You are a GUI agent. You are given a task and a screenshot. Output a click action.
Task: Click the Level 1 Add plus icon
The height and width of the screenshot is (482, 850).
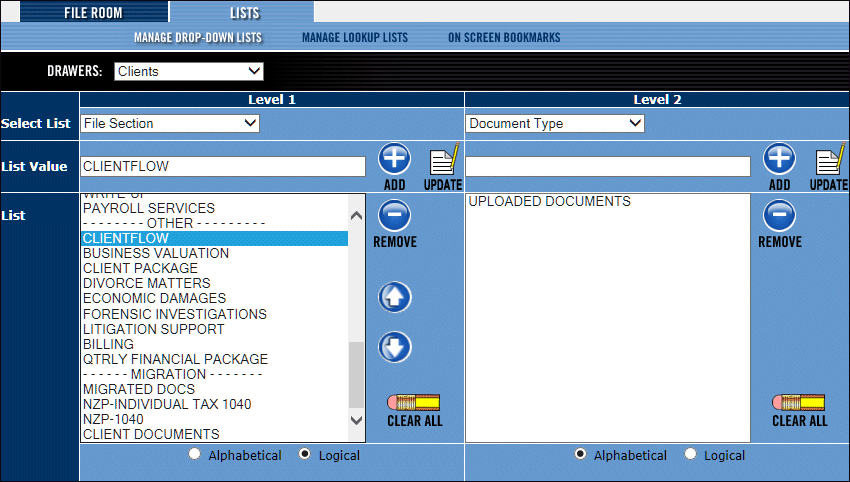coord(394,160)
